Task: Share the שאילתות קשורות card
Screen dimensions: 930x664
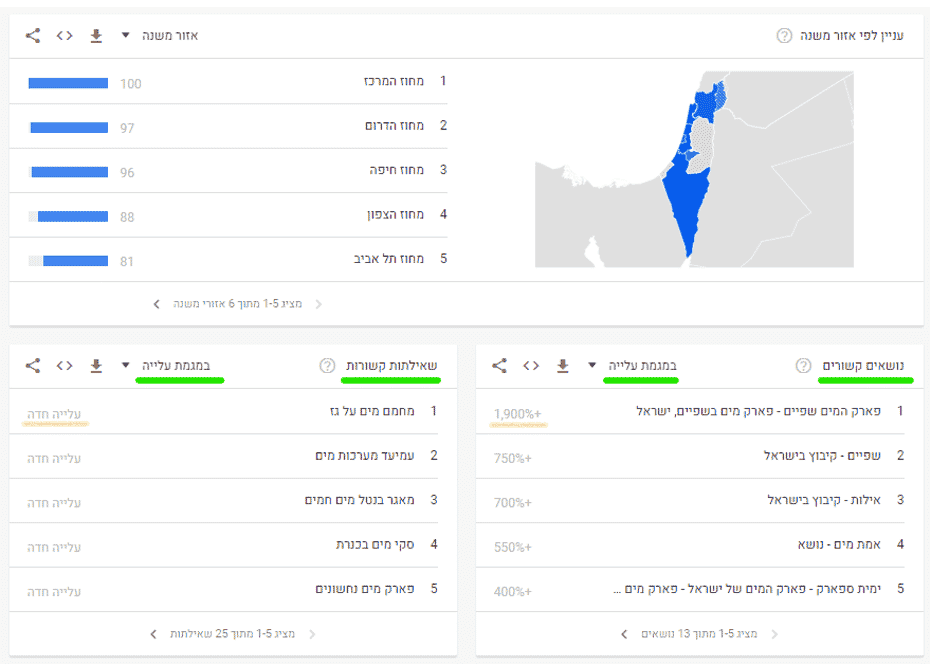Action: 33,366
